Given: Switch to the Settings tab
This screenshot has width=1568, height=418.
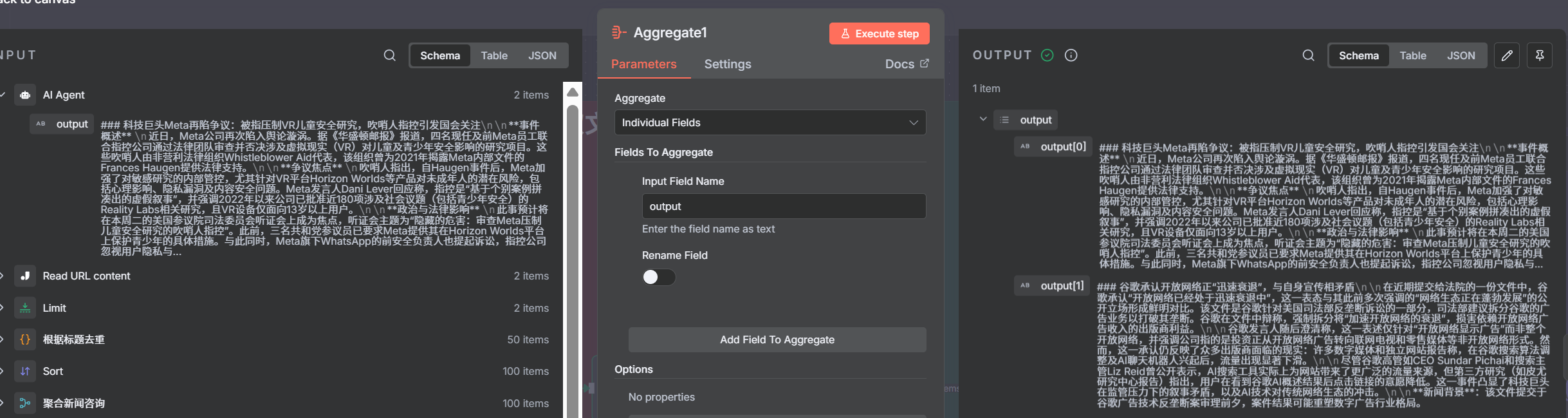Looking at the screenshot, I should tap(728, 64).
